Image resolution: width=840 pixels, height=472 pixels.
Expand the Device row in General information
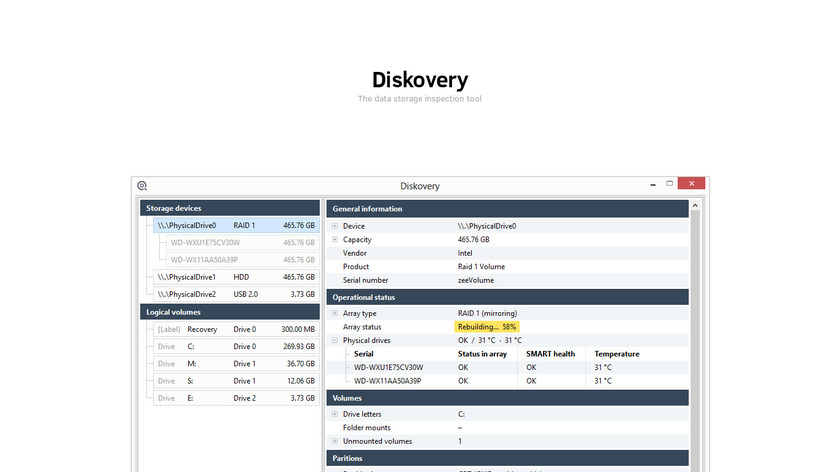pos(335,226)
